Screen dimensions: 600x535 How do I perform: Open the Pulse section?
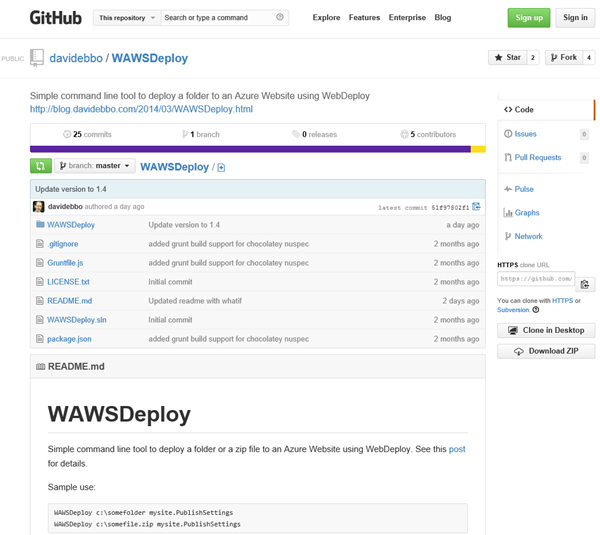point(524,188)
